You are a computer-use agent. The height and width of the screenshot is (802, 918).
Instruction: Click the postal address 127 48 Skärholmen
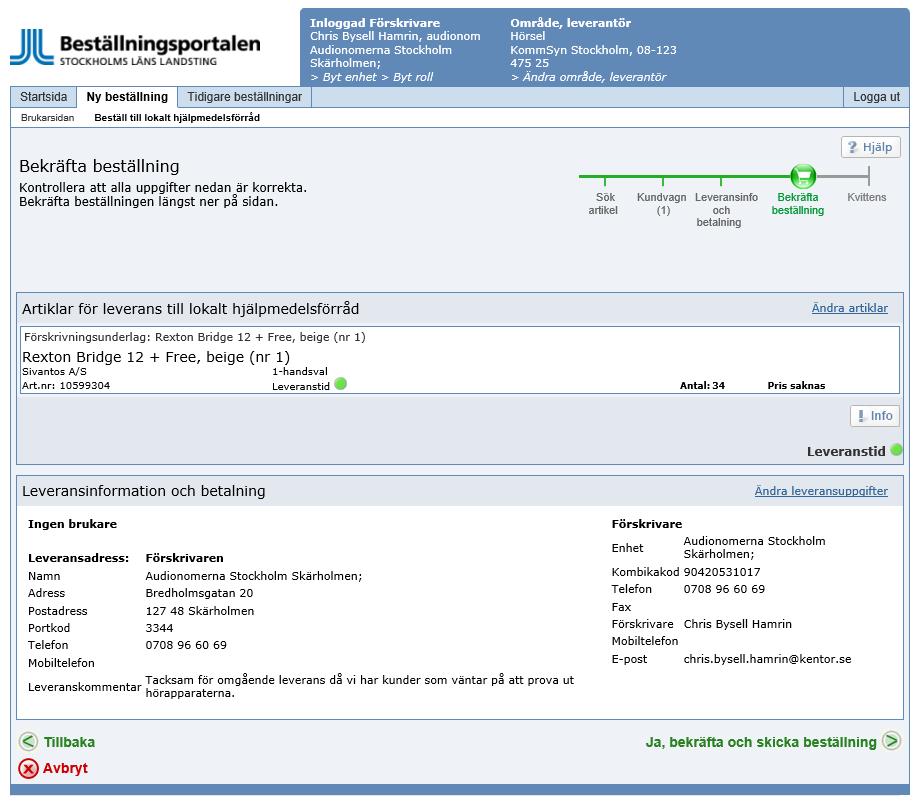[x=200, y=611]
